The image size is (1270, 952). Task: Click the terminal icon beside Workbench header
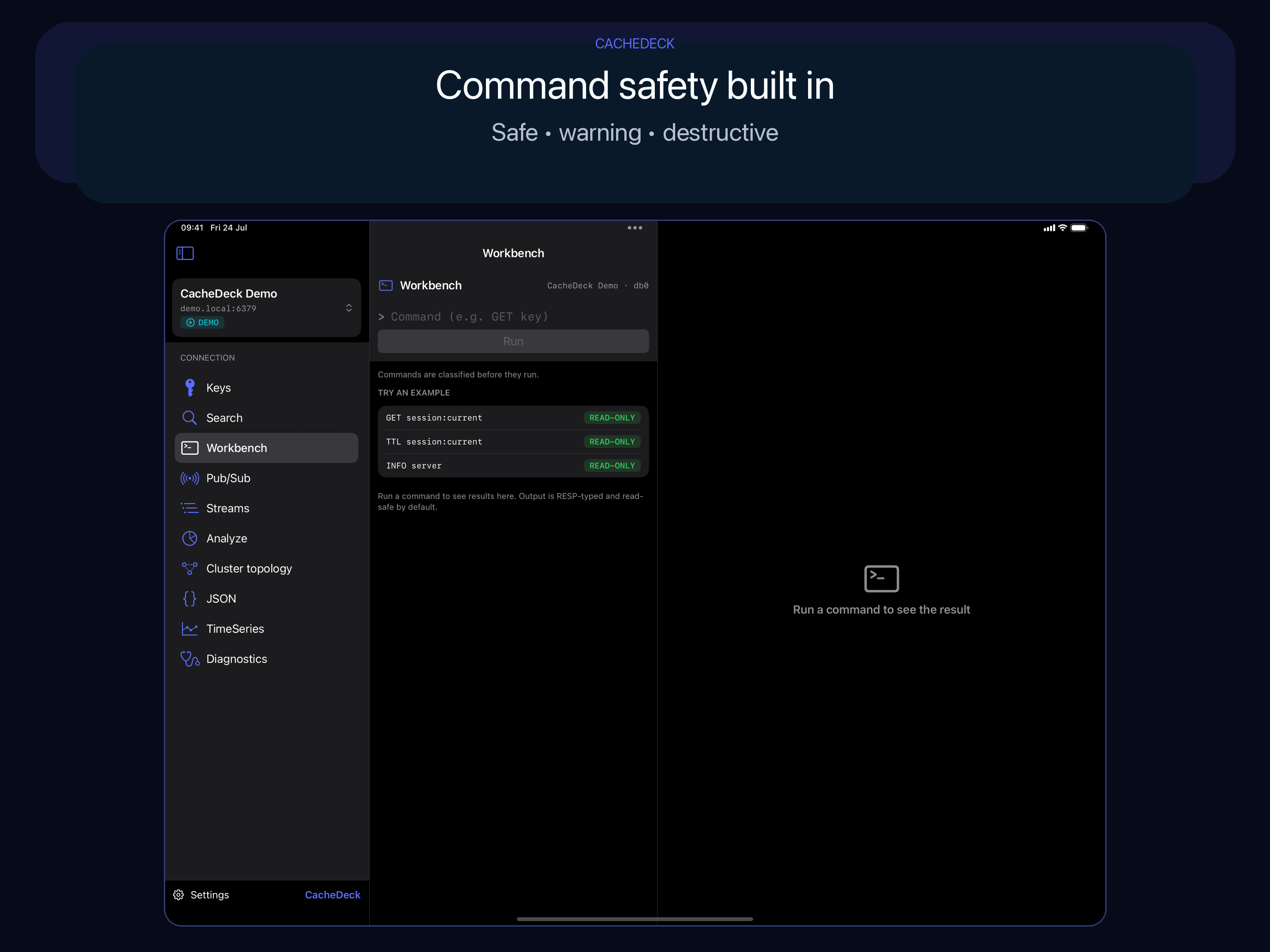(386, 285)
